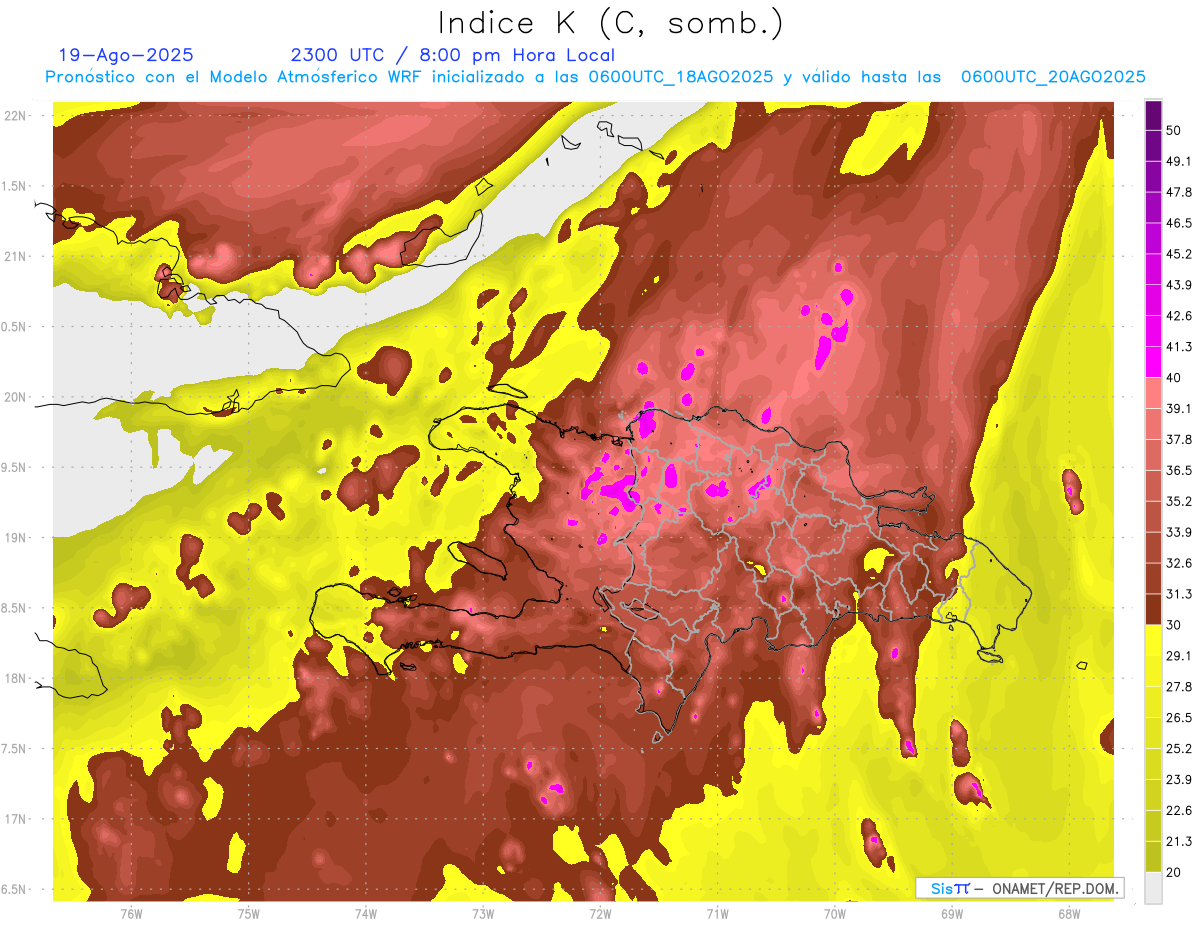
Task: Click the '76W' longitude axis label
Action: 131,913
